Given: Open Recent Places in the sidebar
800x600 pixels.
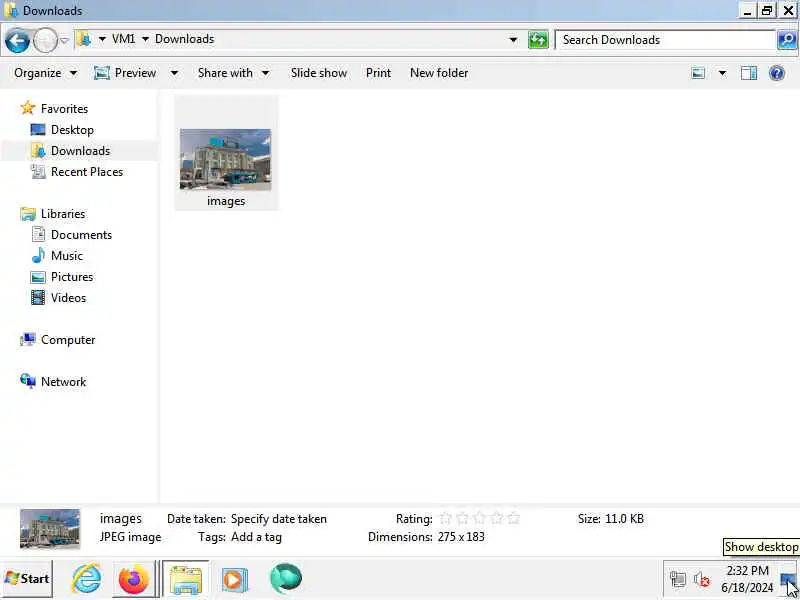Looking at the screenshot, I should click(87, 171).
